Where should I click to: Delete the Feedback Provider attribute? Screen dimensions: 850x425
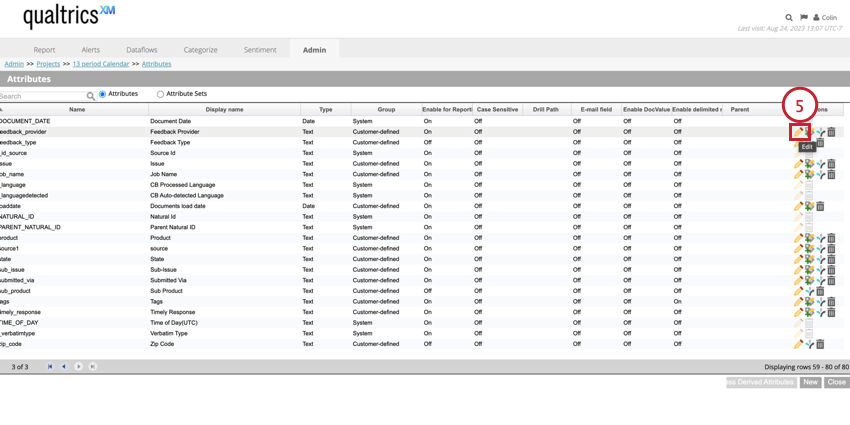pyautogui.click(x=831, y=132)
